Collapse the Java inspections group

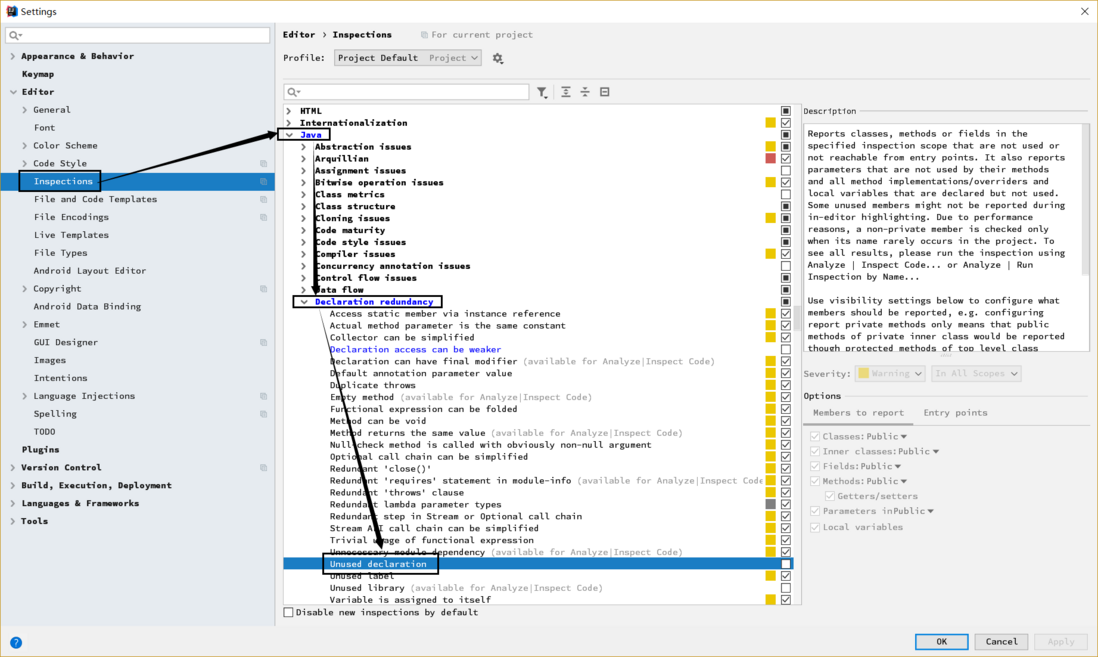[x=289, y=134]
